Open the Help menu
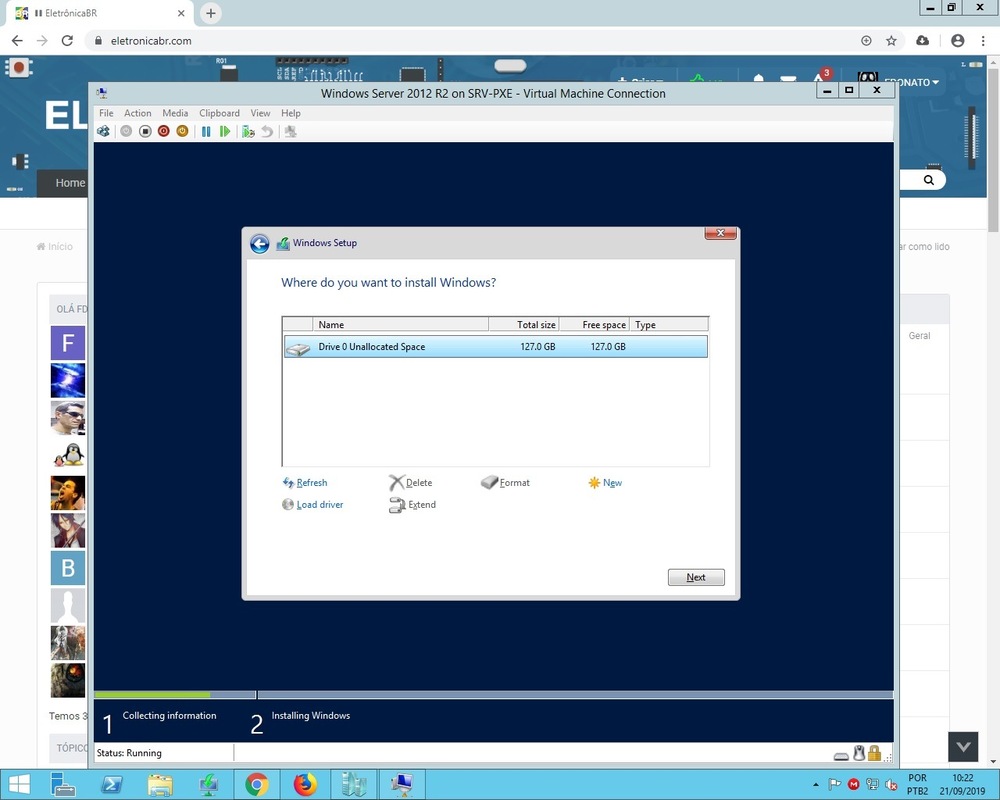 [291, 113]
